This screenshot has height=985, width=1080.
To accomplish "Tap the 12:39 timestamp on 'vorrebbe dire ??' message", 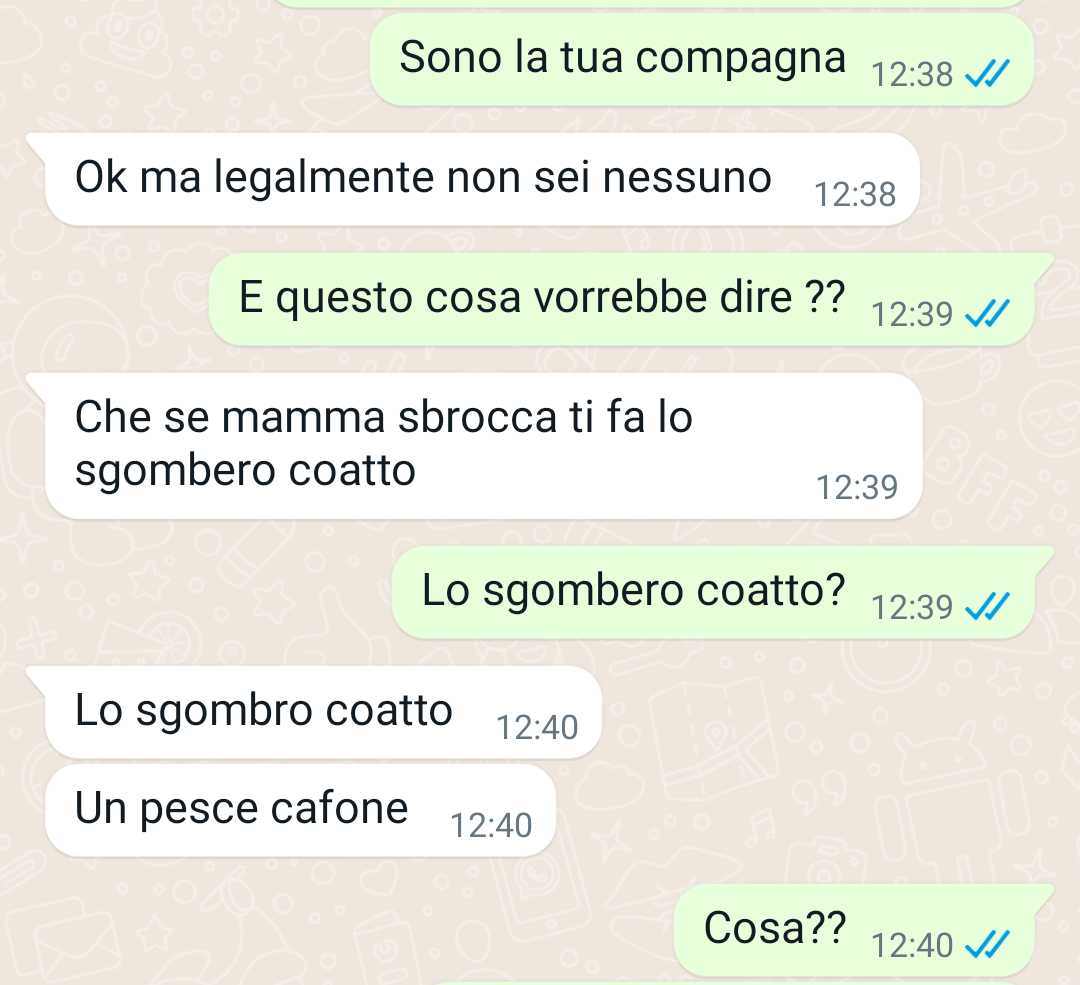I will pyautogui.click(x=912, y=314).
